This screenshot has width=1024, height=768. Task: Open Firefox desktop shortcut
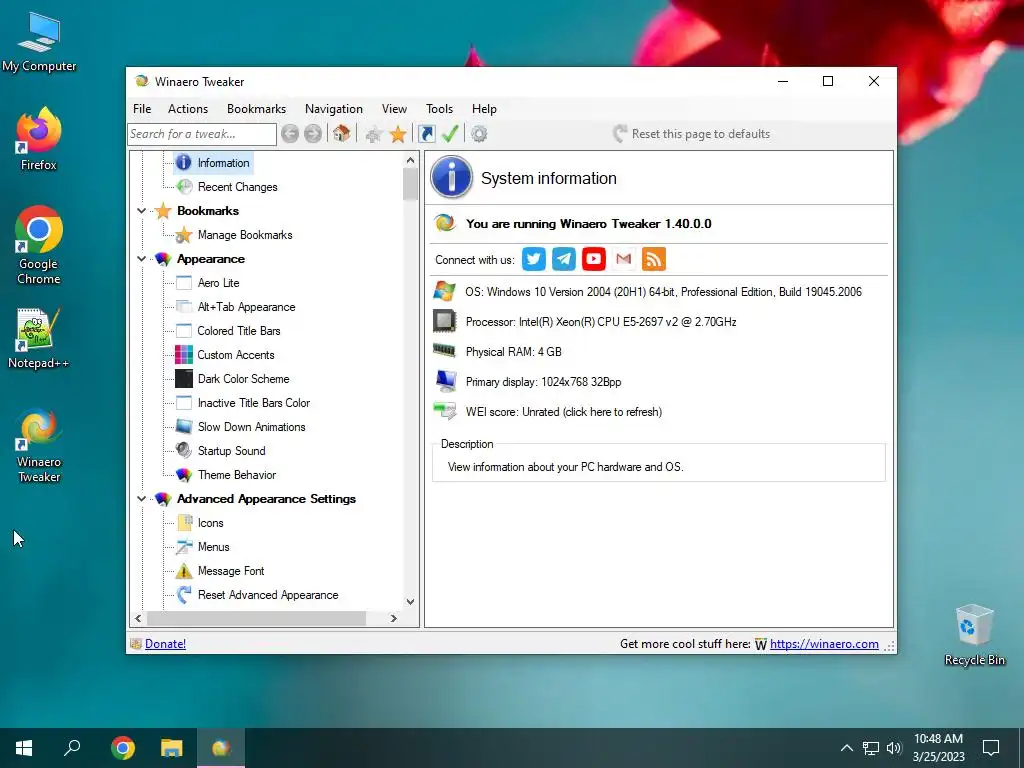tap(38, 138)
